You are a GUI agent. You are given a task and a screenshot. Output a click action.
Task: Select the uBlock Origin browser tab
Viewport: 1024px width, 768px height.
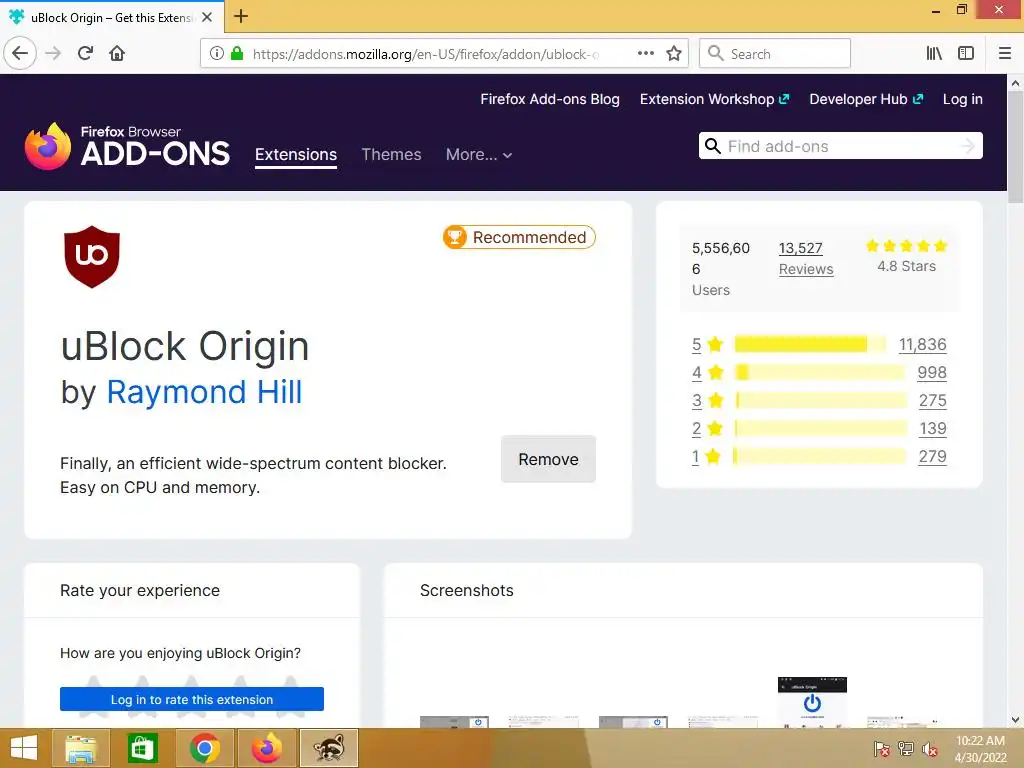pyautogui.click(x=111, y=17)
